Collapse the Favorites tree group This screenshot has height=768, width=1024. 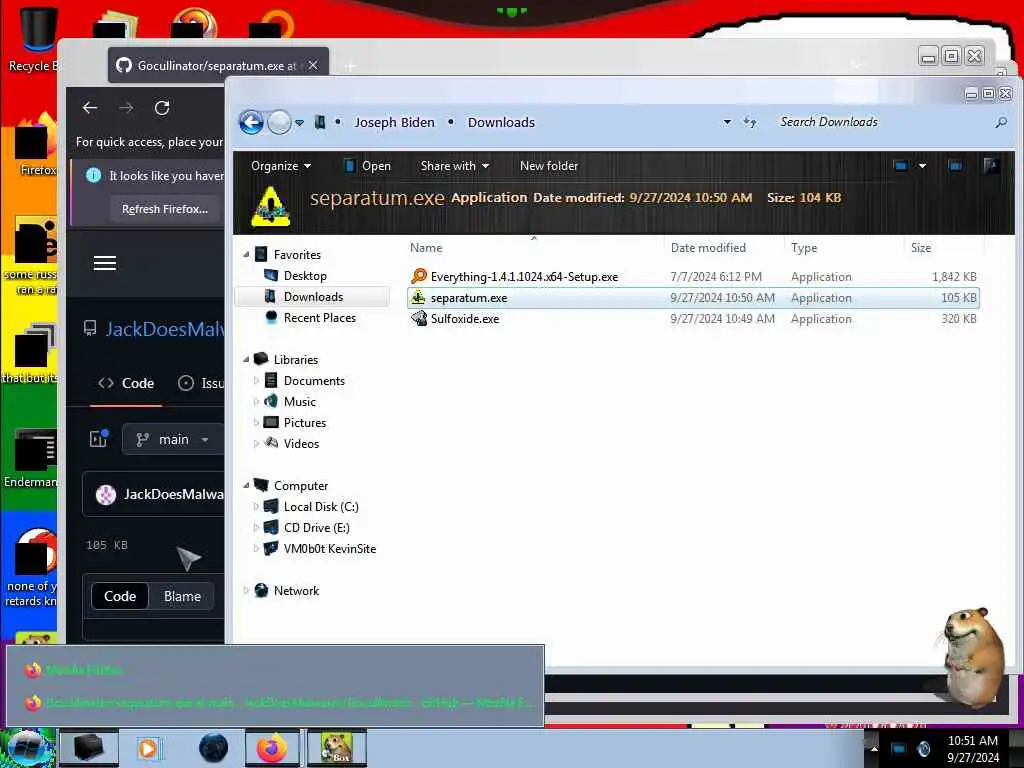[246, 255]
